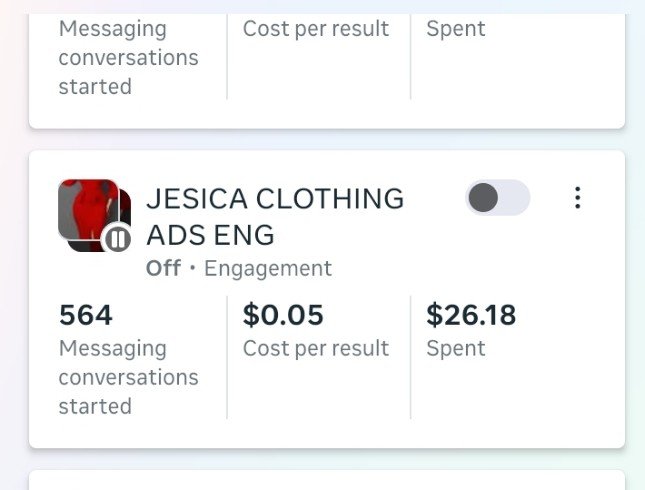645x490 pixels.
Task: Click the $0.05 cost per result value
Action: coord(283,316)
